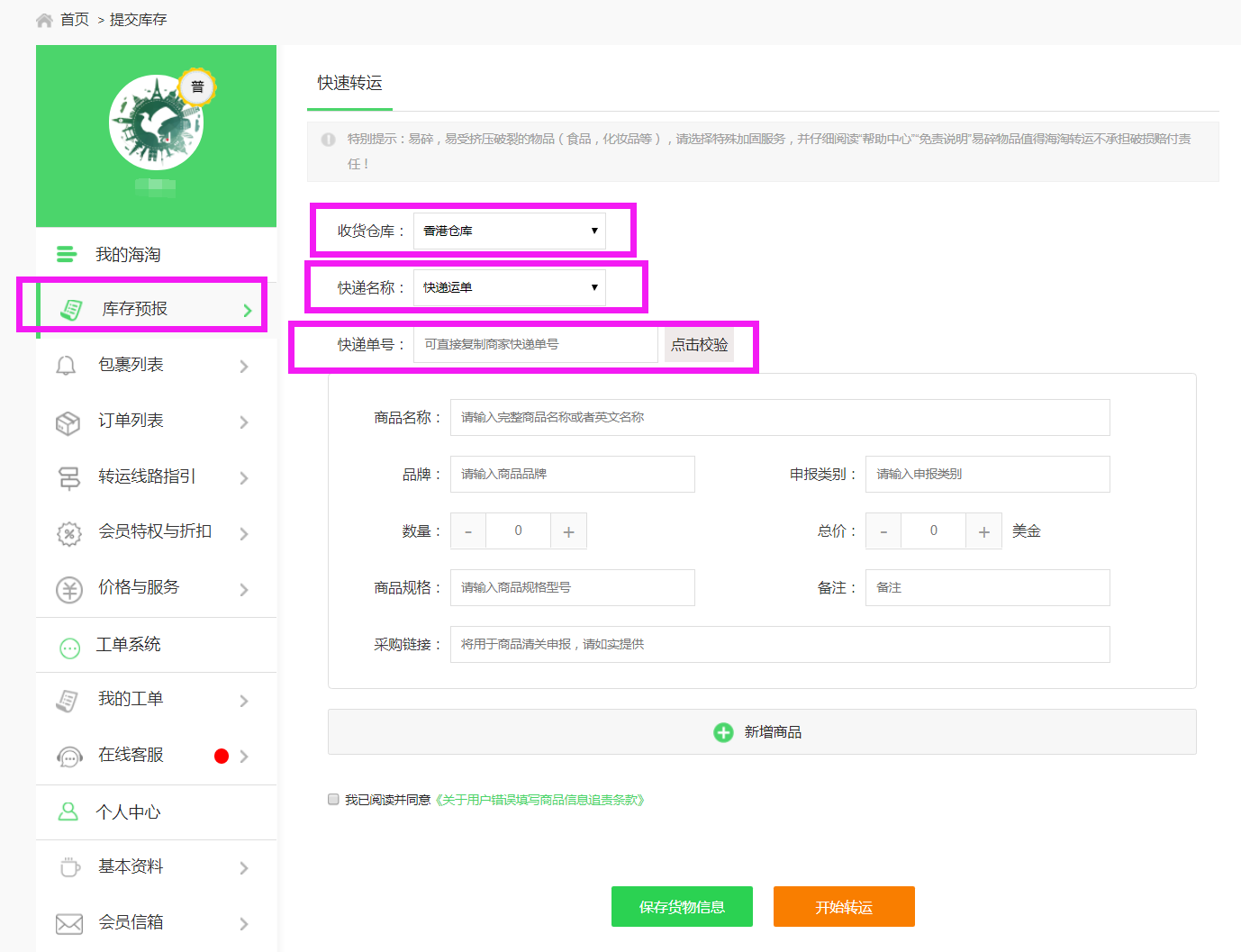Check the 我已阅读并同意 agreement checkbox
The width and height of the screenshot is (1241, 952).
[333, 799]
